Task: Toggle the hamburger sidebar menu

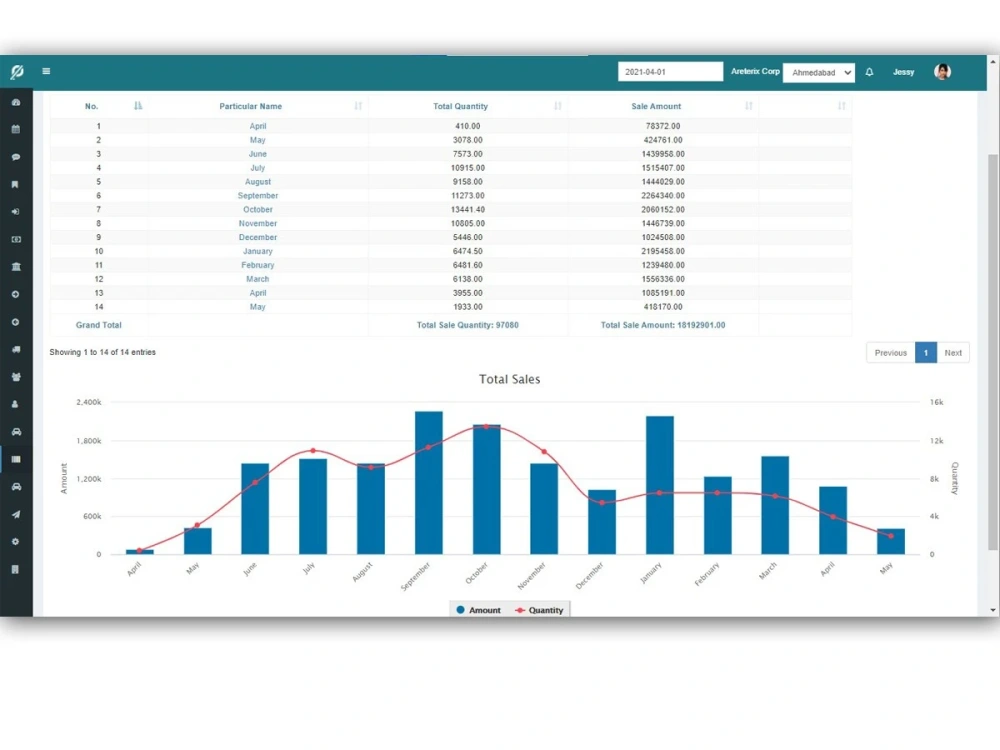Action: click(46, 71)
